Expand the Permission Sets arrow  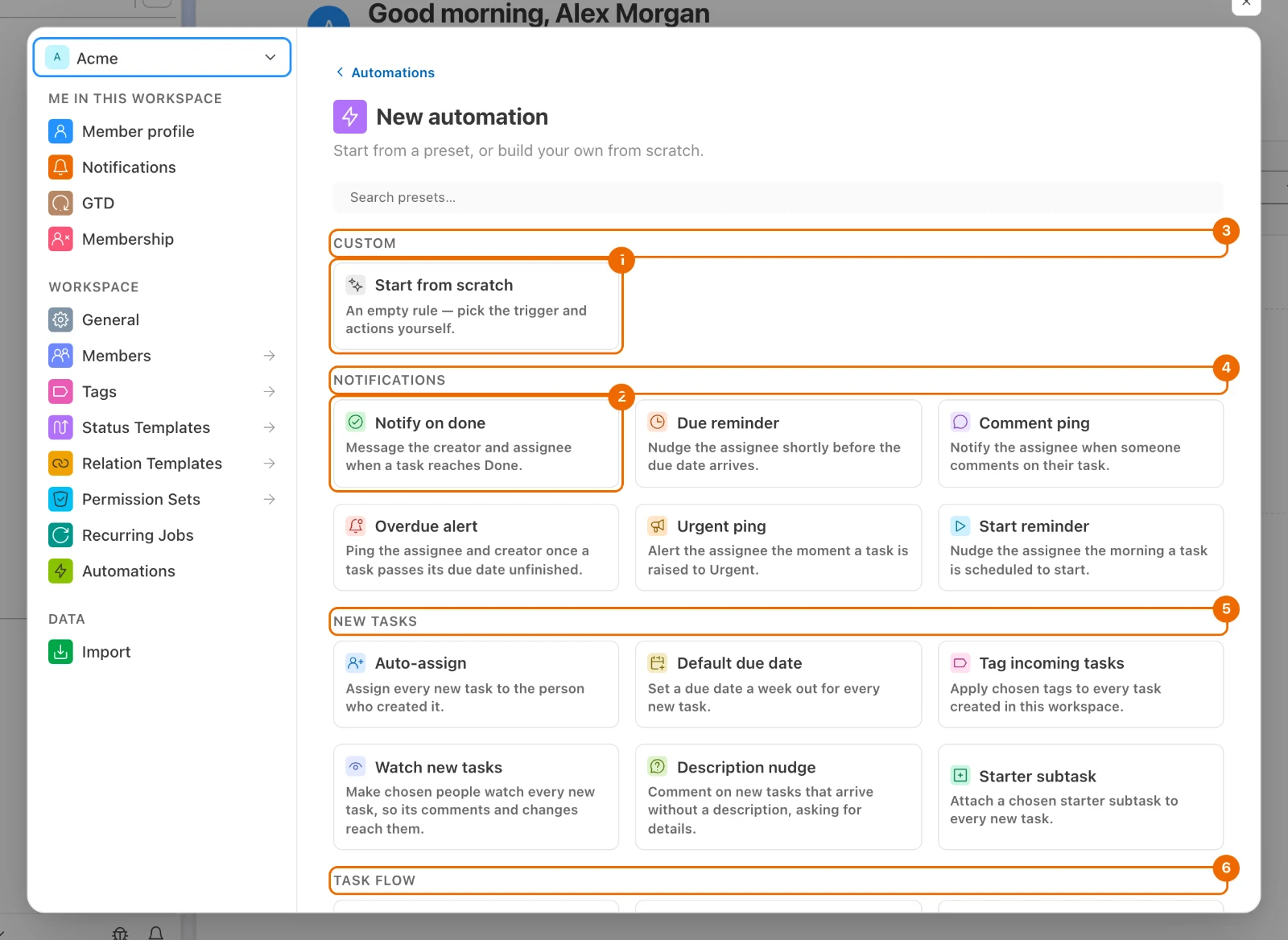270,499
